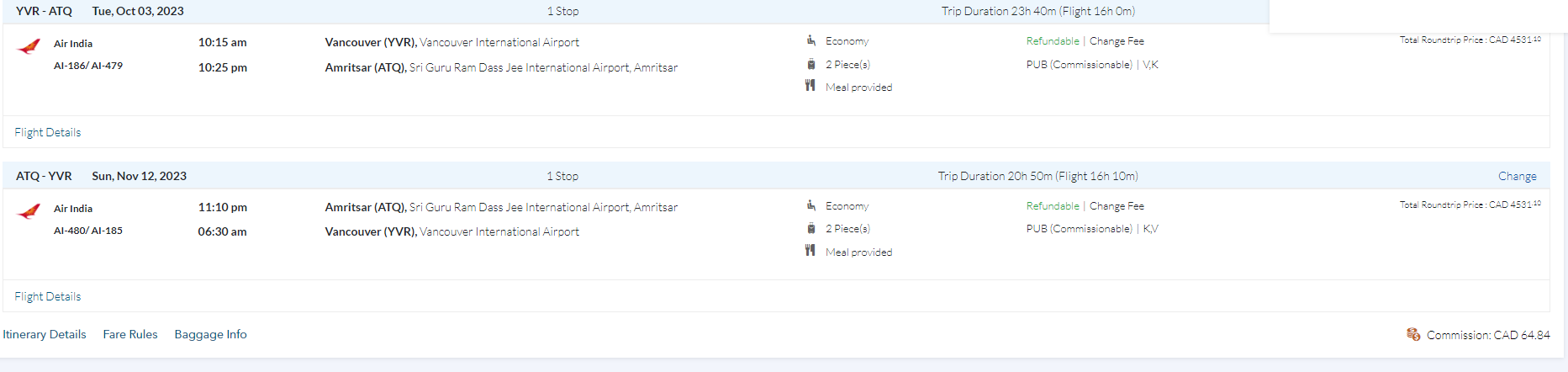Viewport: 1568px width, 372px height.
Task: Click the 1 Stop label on outbound flight
Action: 563,11
